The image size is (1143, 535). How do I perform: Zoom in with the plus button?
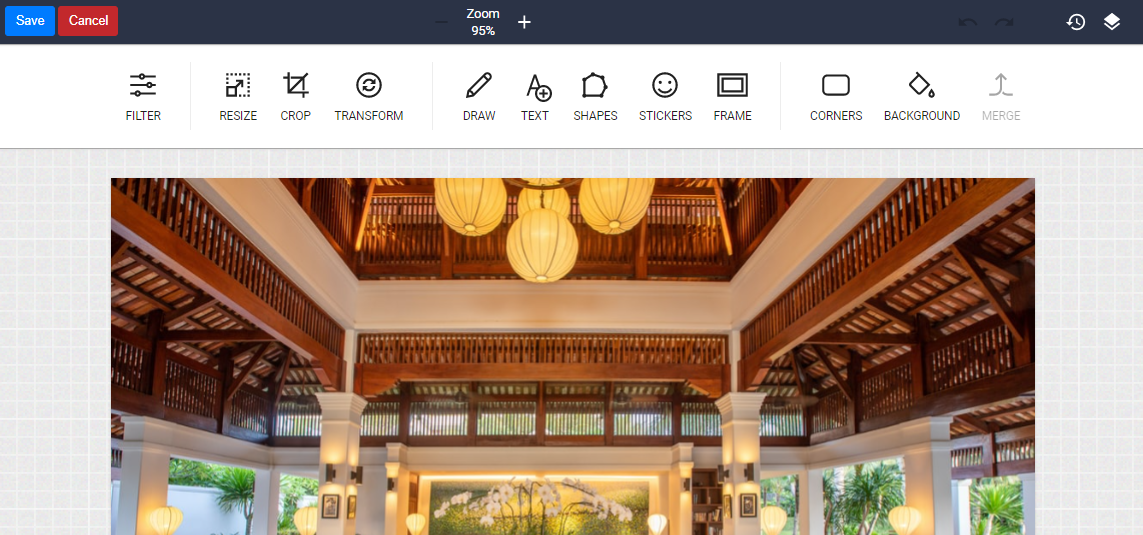point(524,22)
